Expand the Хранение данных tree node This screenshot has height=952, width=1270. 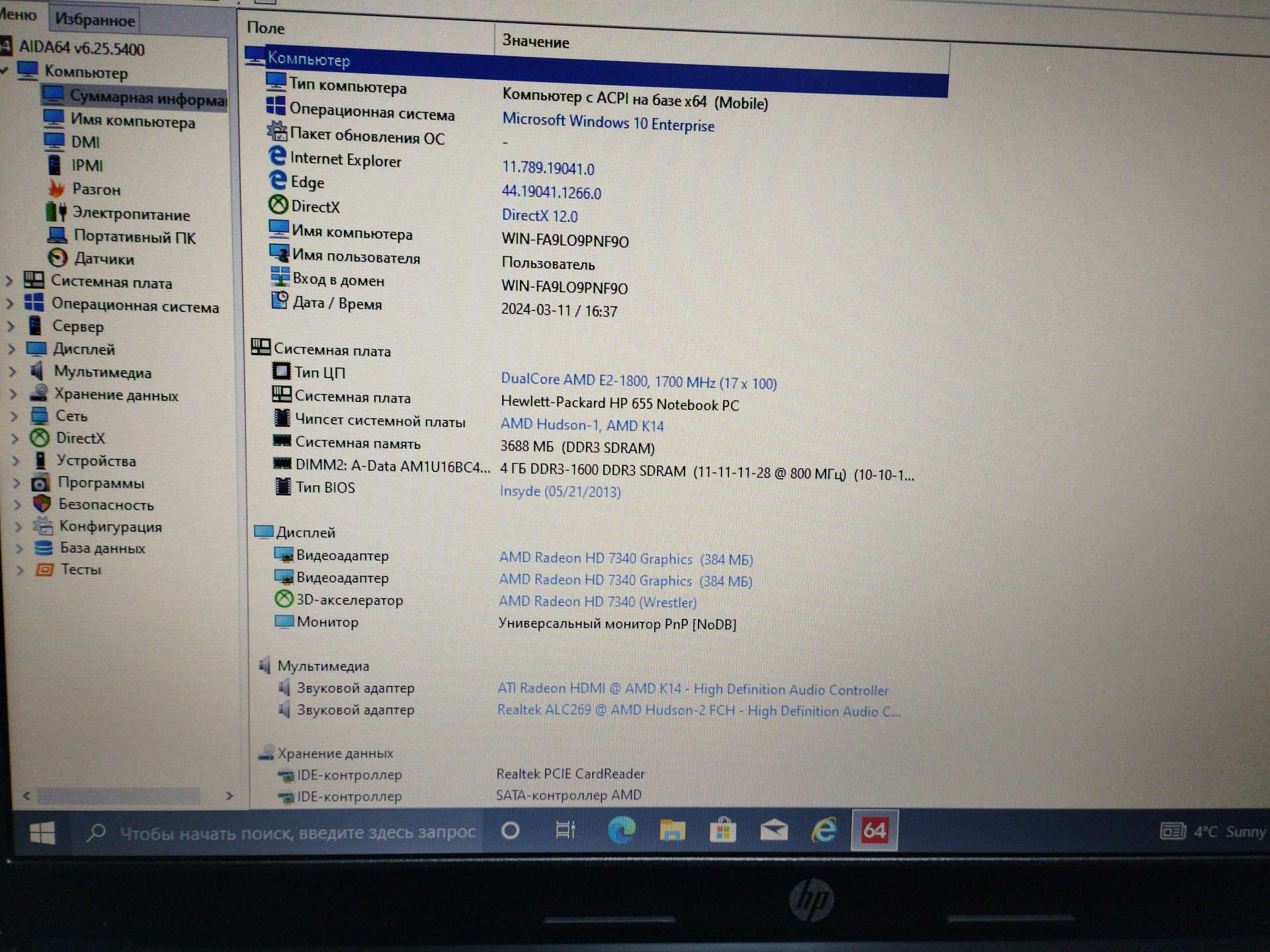tap(13, 394)
